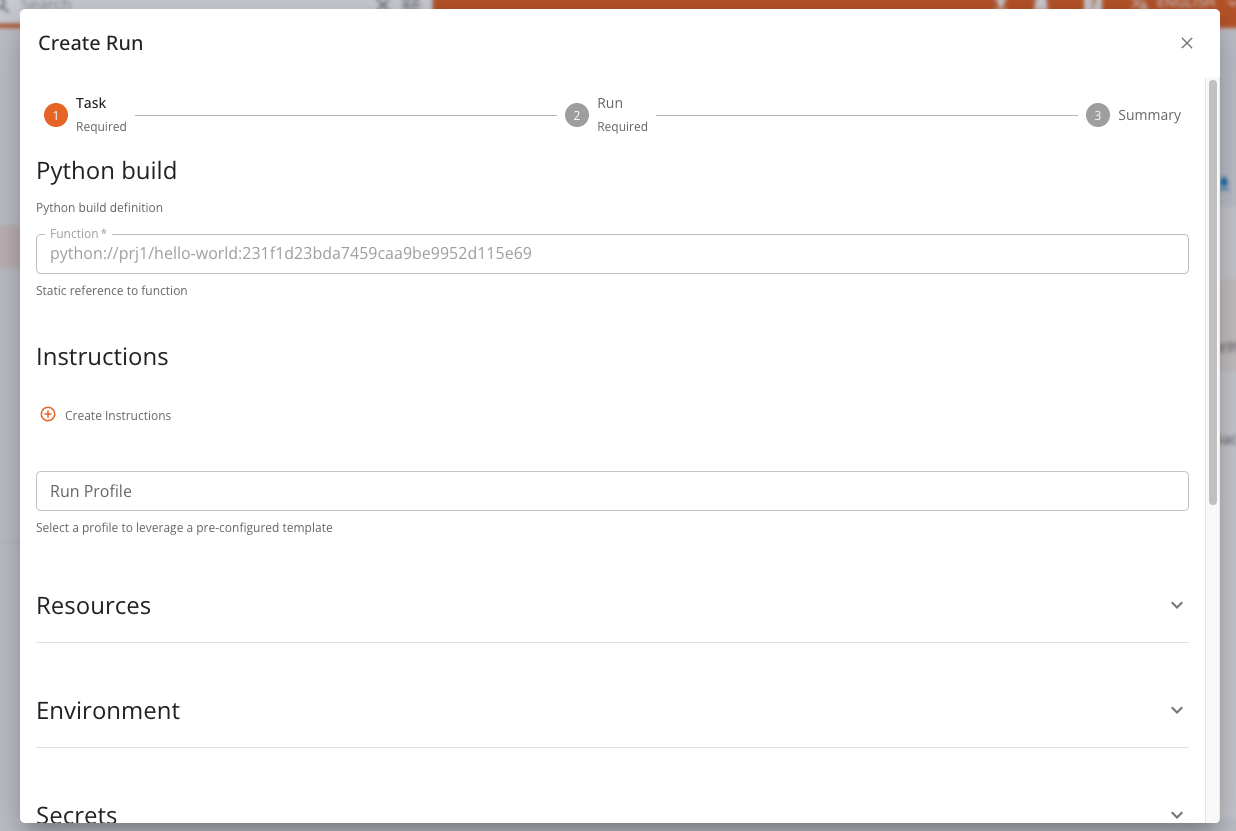Click the Create Instructions text link

pyautogui.click(x=118, y=415)
